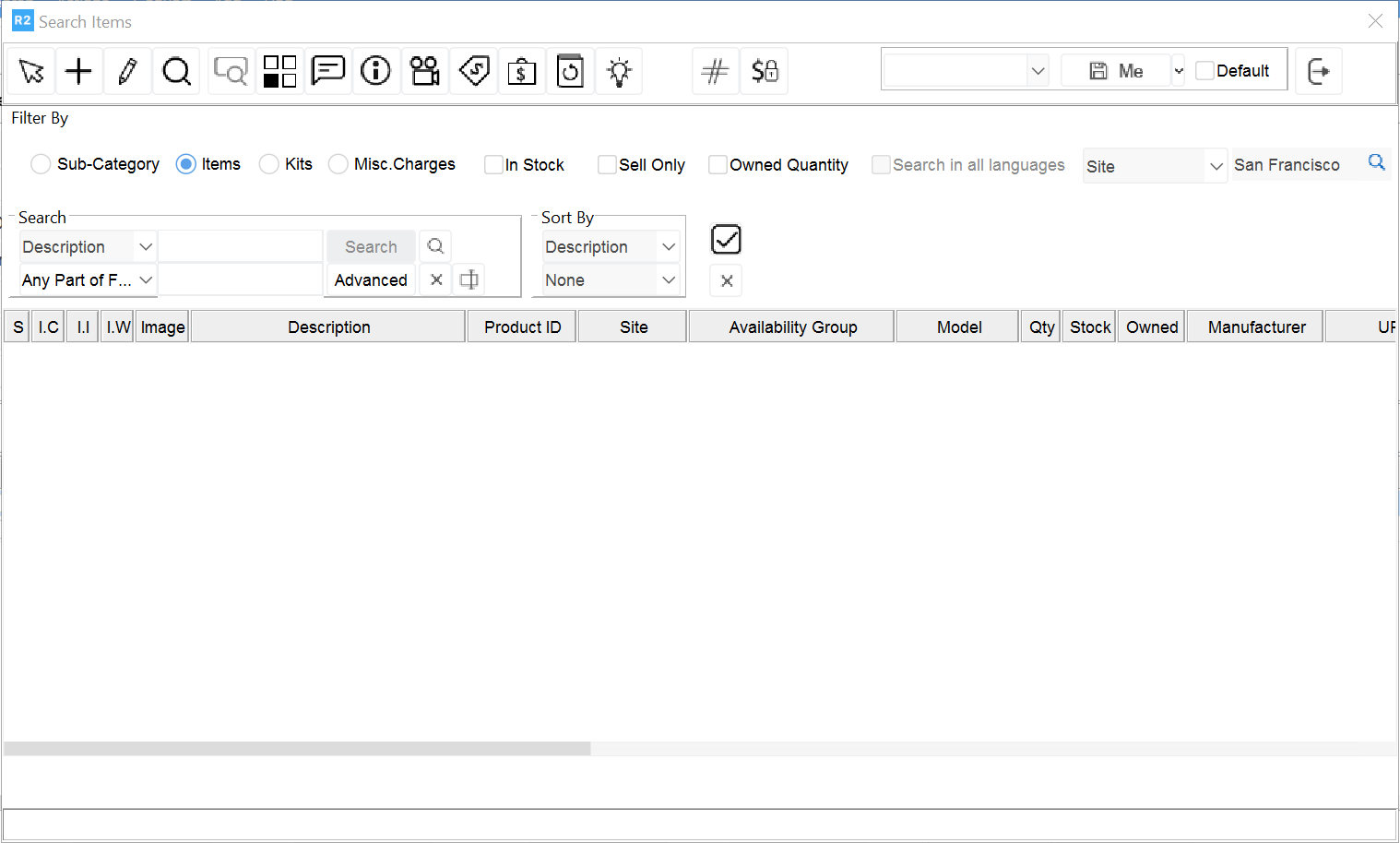Open the information (i) icon
The height and width of the screenshot is (843, 1400).
375,71
